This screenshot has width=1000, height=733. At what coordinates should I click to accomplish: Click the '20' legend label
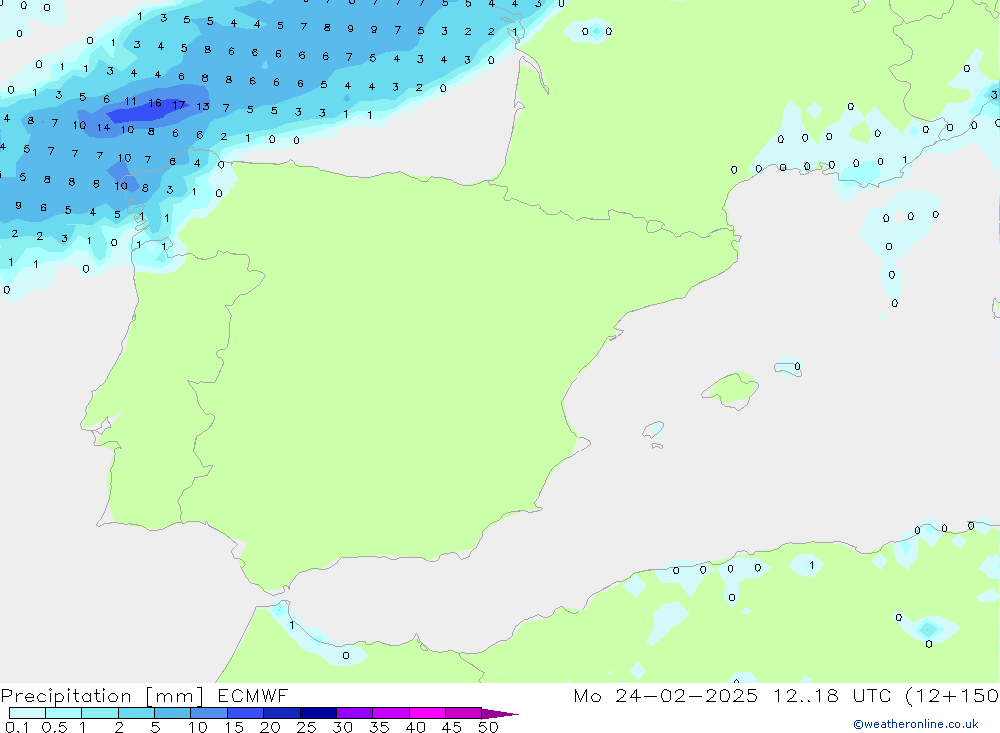[x=270, y=727]
